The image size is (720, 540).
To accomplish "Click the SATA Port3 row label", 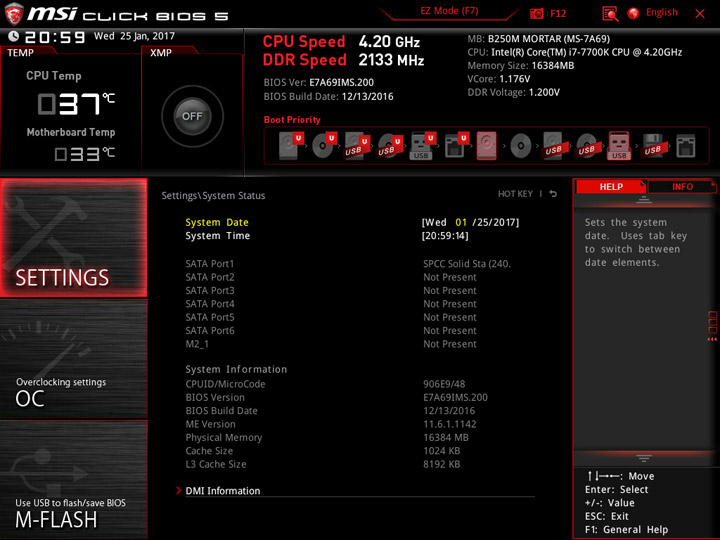I will tap(210, 291).
